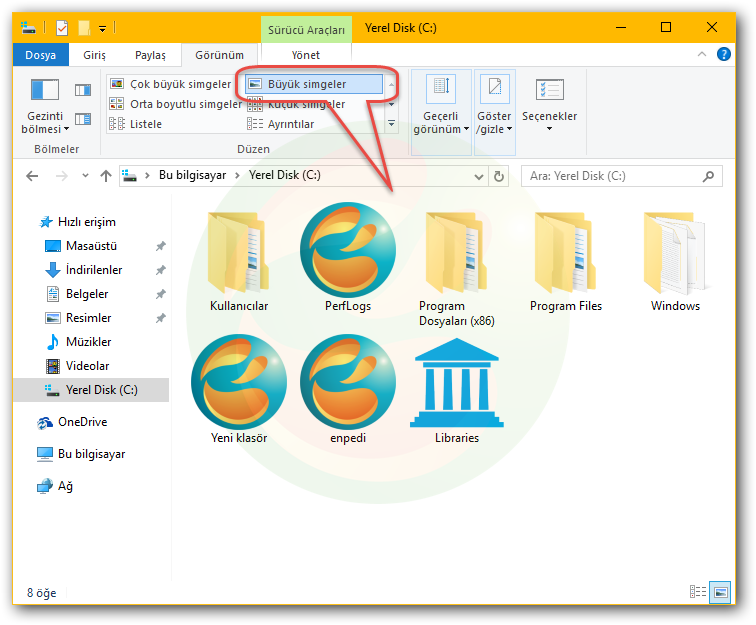This screenshot has width=756, height=625.
Task: Open the Program Files folder
Action: coord(566,252)
